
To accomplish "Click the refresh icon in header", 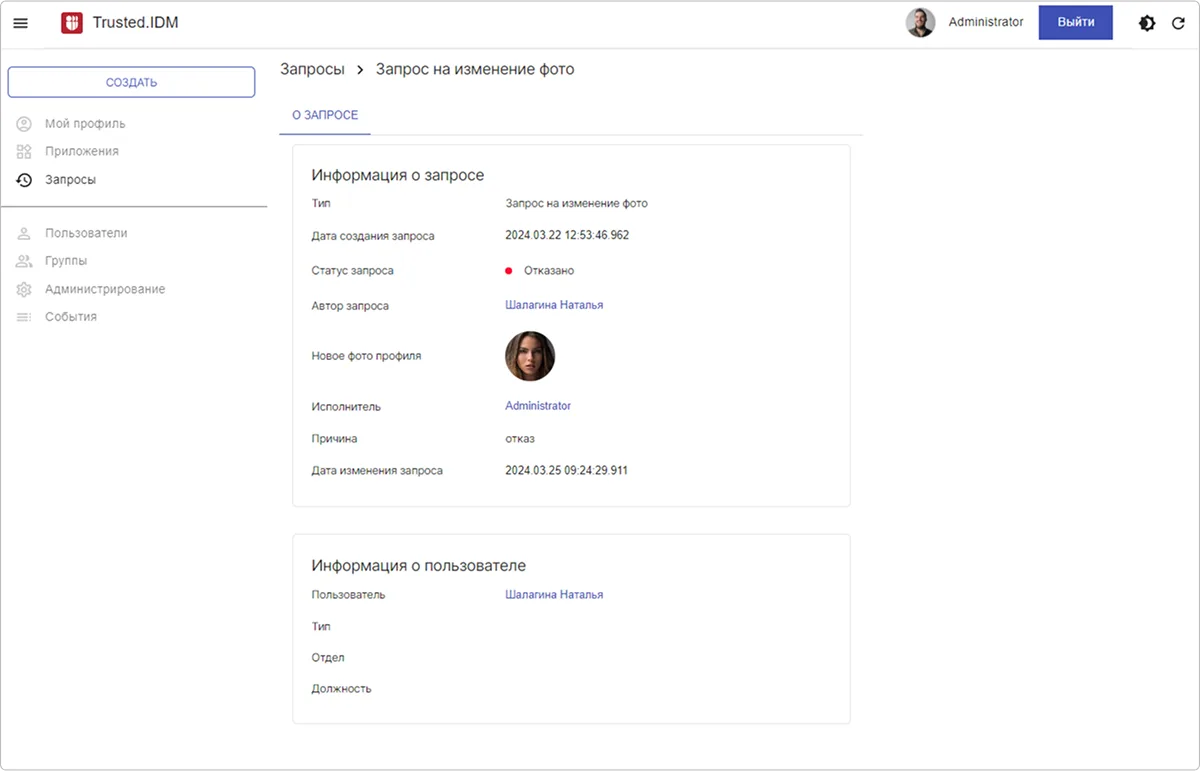I will point(1178,23).
